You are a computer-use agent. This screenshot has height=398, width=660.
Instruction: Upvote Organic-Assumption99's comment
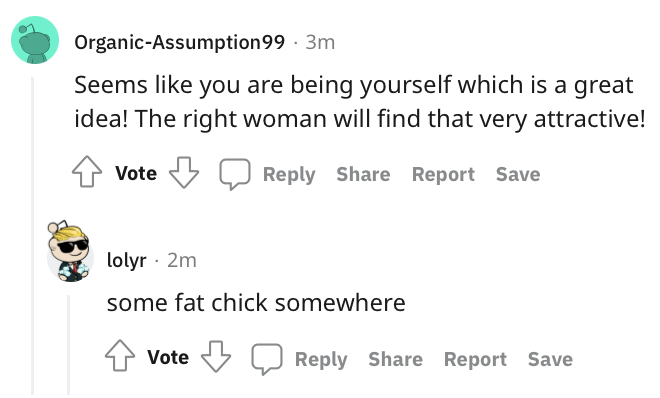coord(87,172)
